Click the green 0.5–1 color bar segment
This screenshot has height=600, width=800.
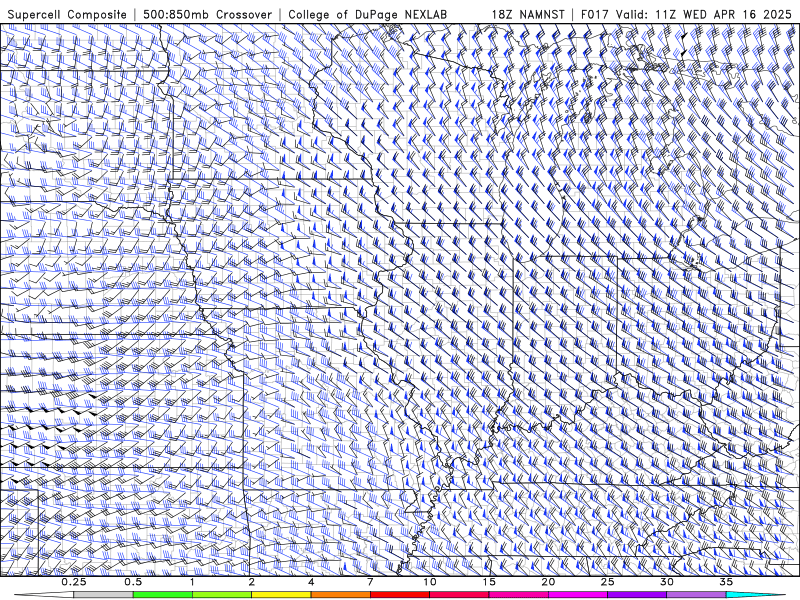[x=163, y=595]
